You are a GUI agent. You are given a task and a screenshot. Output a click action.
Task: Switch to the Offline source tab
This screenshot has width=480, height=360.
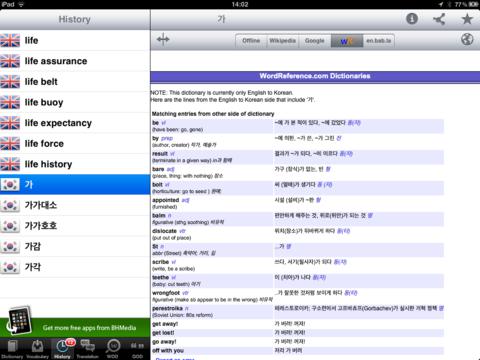coord(251,41)
